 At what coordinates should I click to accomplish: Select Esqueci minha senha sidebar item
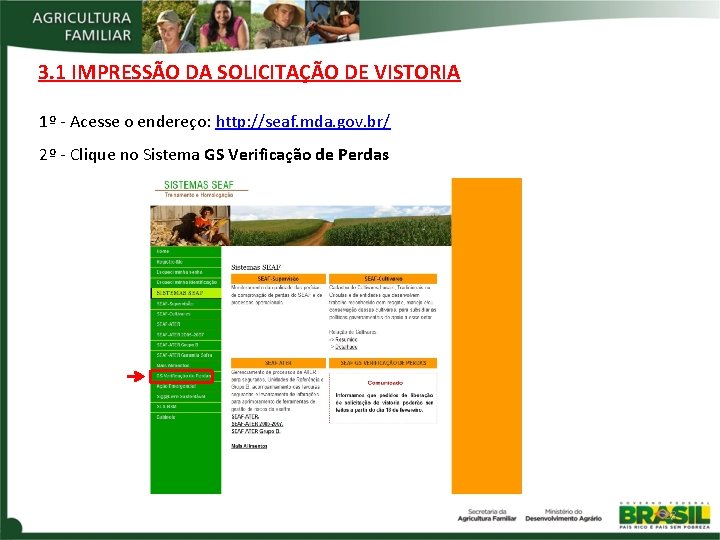[x=179, y=272]
